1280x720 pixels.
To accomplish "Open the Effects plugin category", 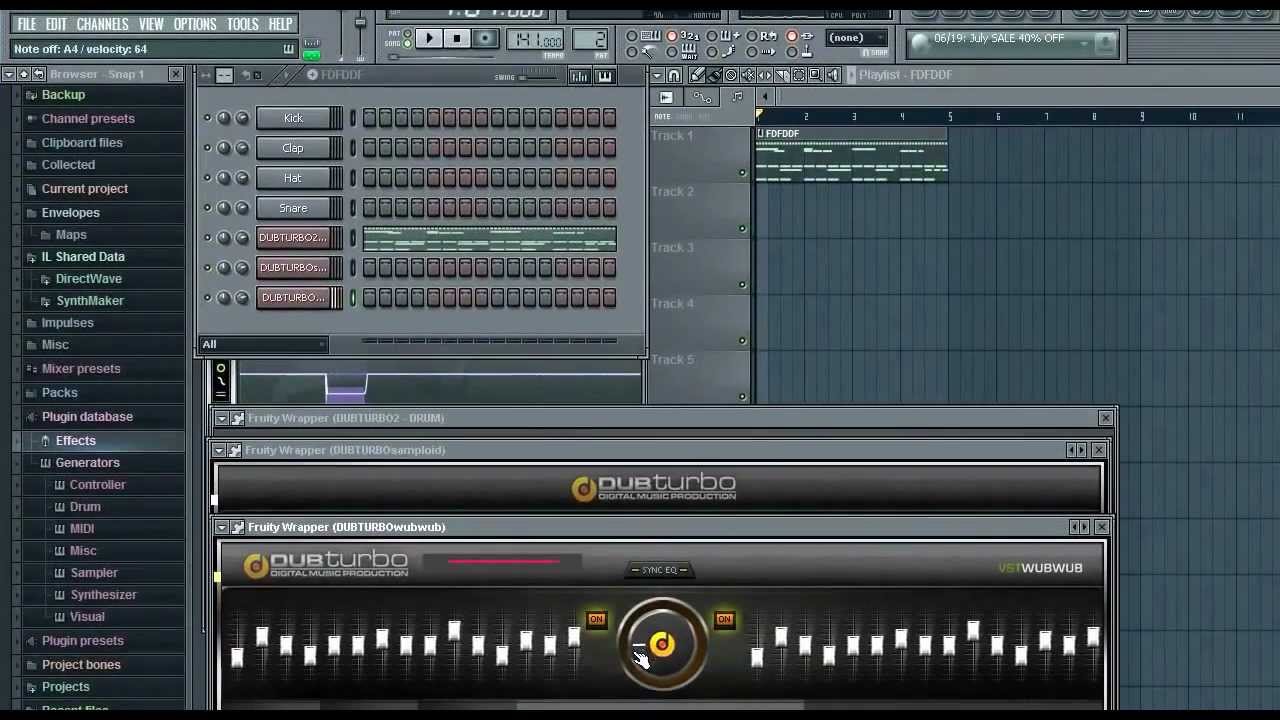I will coord(75,441).
